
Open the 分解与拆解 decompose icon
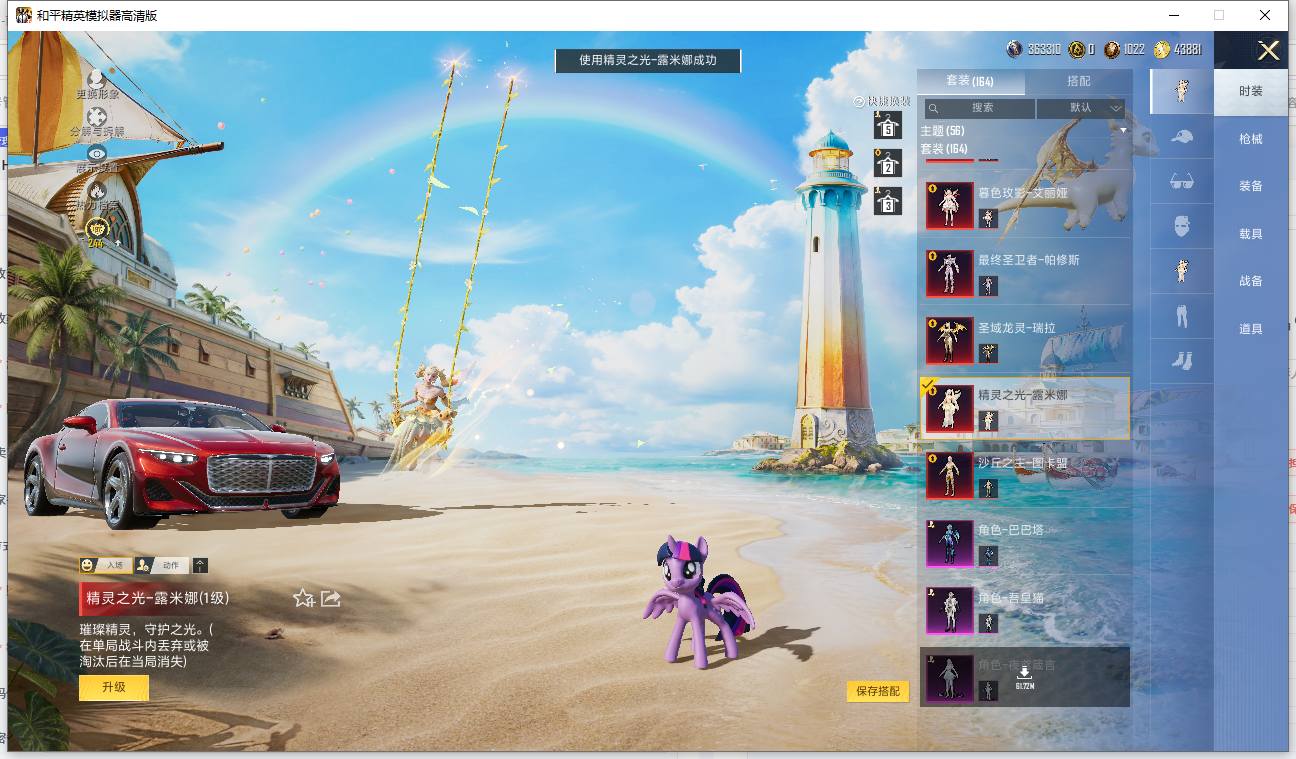click(x=97, y=117)
